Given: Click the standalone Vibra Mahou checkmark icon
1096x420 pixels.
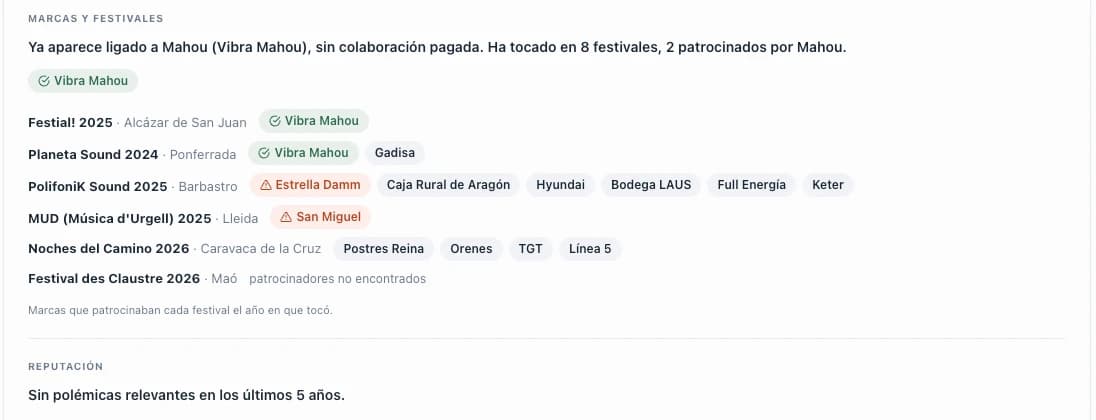Looking at the screenshot, I should pos(44,81).
